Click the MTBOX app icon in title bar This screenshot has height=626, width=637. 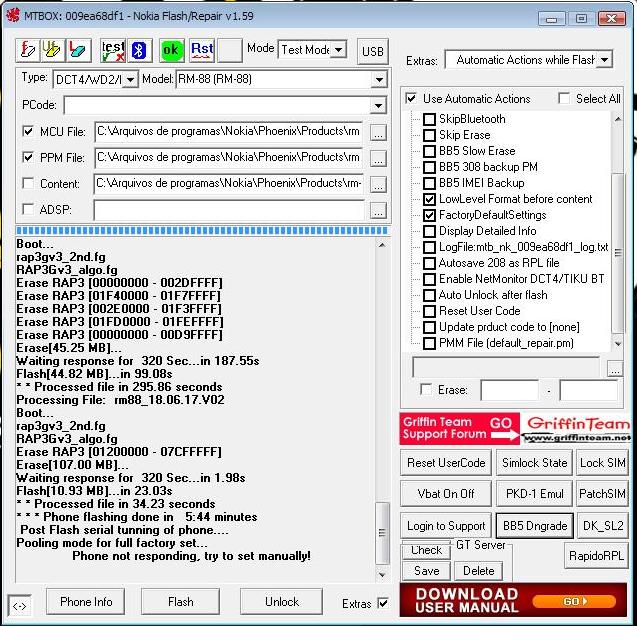[x=13, y=15]
